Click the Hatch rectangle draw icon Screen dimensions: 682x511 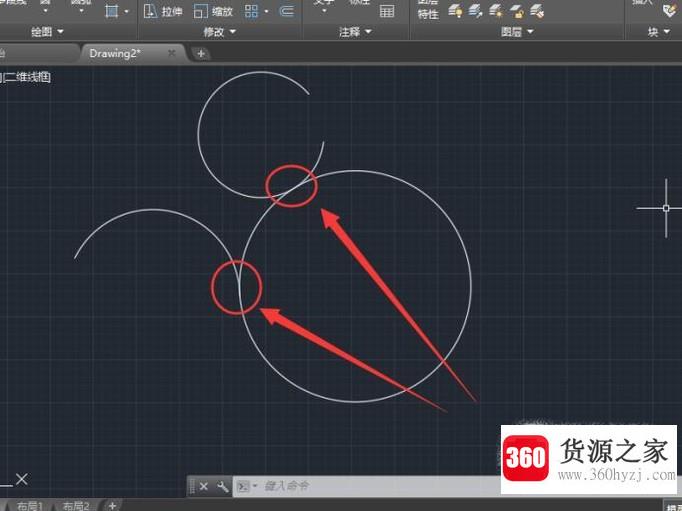click(x=112, y=11)
